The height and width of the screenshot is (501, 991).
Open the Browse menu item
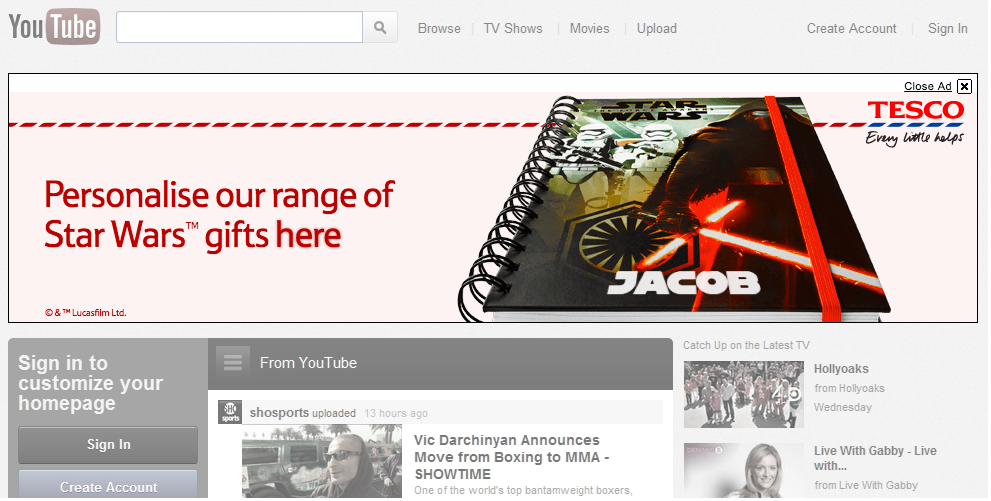pos(439,28)
